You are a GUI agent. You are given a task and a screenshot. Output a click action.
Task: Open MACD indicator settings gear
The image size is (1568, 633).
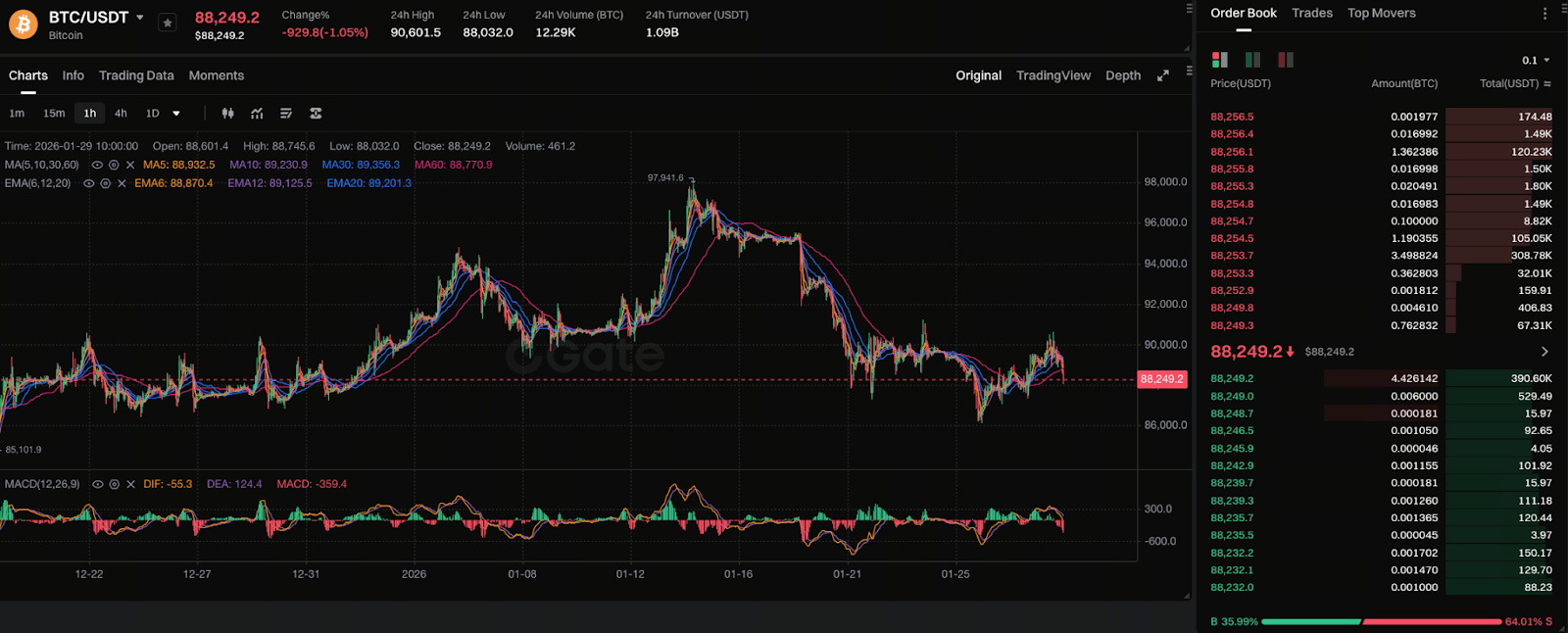(x=114, y=484)
